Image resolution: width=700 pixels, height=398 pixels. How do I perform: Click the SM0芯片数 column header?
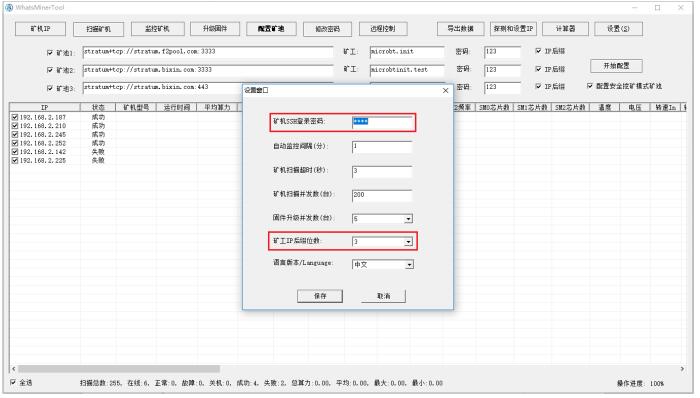coord(494,108)
